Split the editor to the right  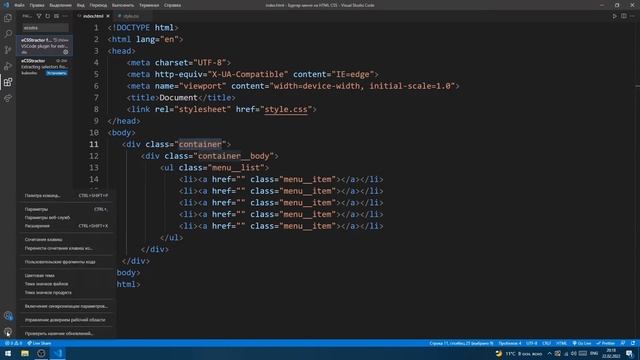(x=624, y=16)
